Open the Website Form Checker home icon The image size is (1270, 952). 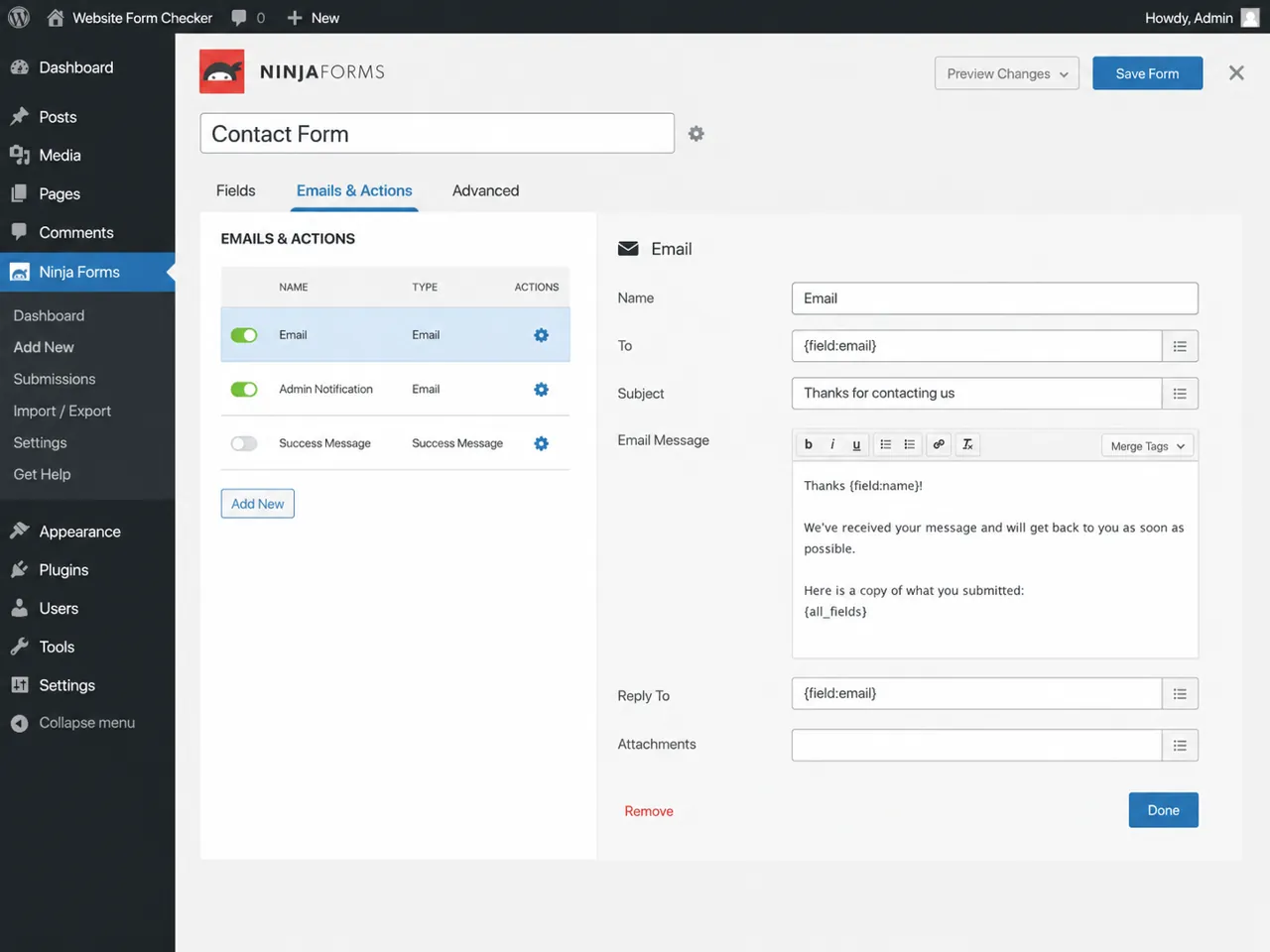[56, 18]
